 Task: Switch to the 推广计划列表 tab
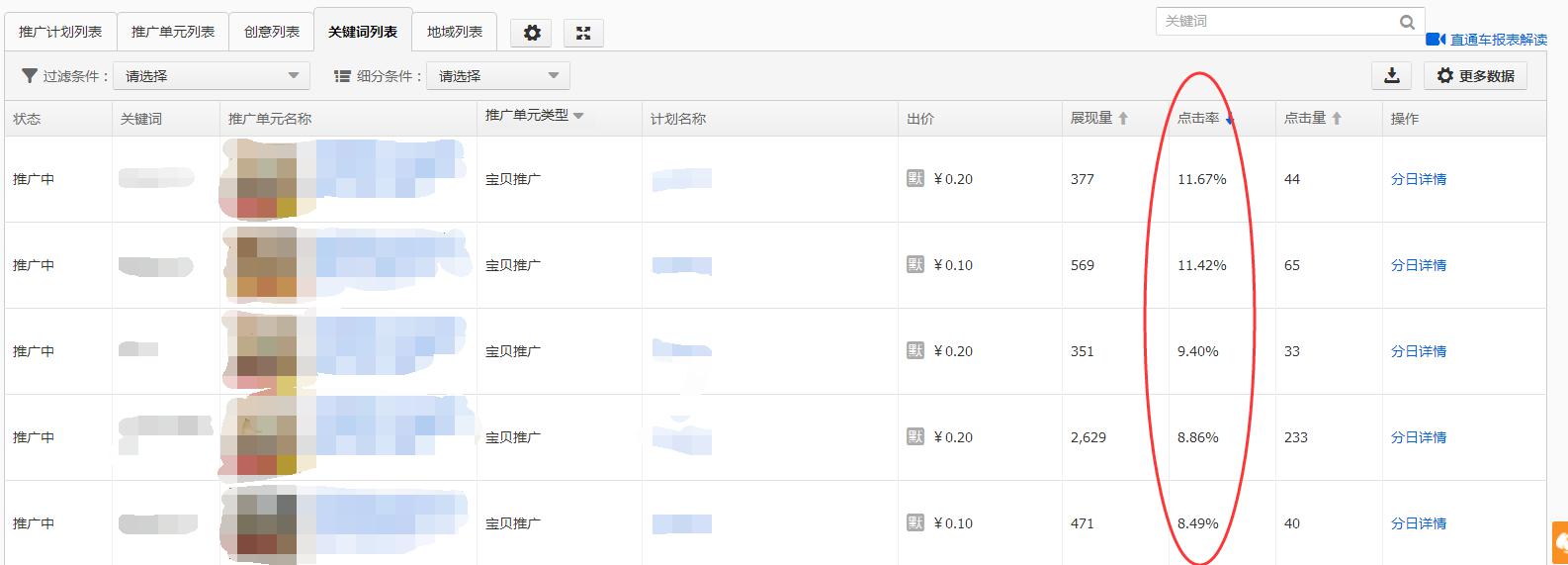[60, 32]
